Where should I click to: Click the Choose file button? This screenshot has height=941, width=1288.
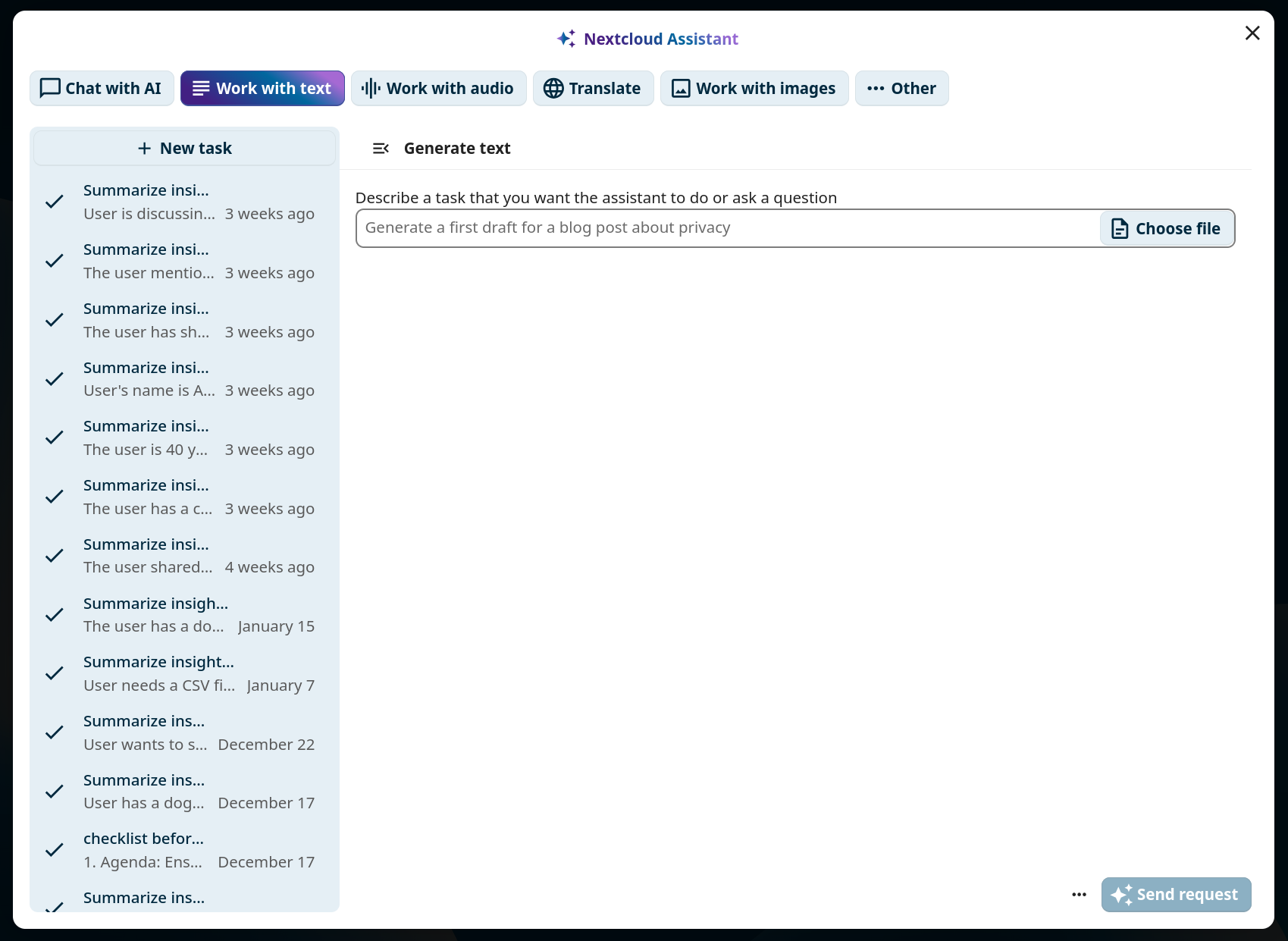point(1167,228)
